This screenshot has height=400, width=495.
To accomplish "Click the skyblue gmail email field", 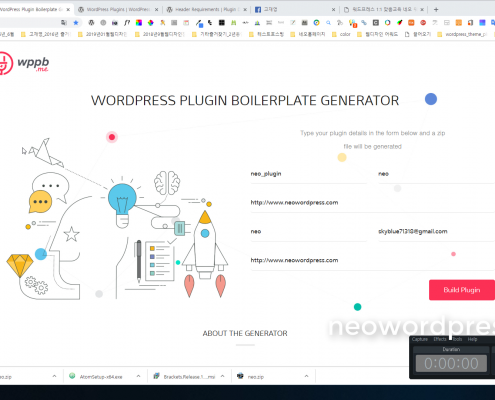I will 436,232.
